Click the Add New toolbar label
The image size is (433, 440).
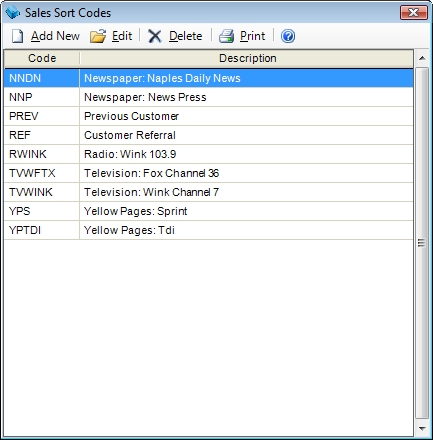[55, 36]
